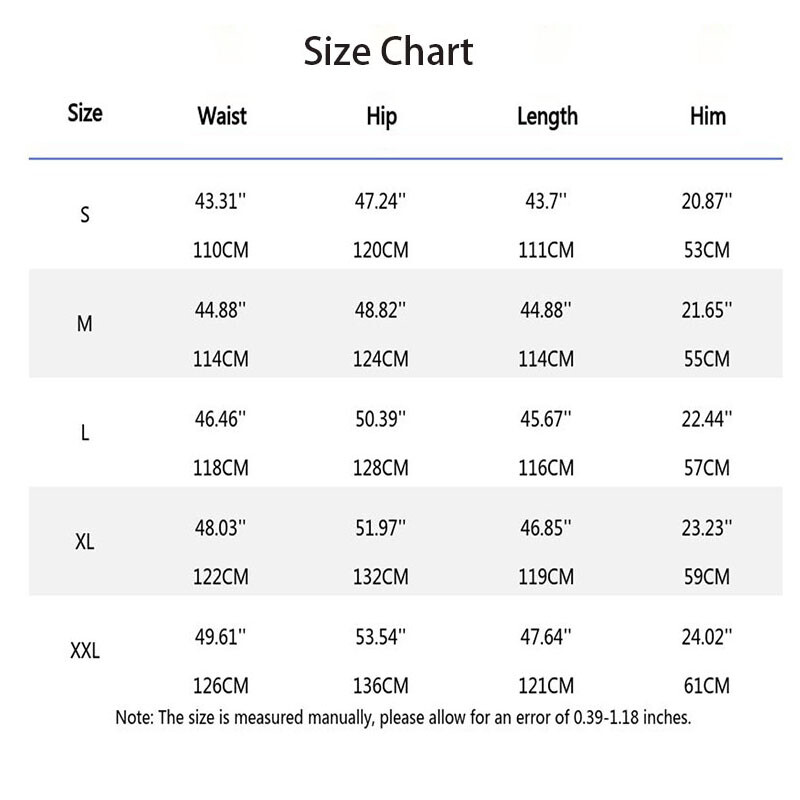Select the 48.82'' hip value
Viewport: 800px width, 800px height.
pos(381,309)
